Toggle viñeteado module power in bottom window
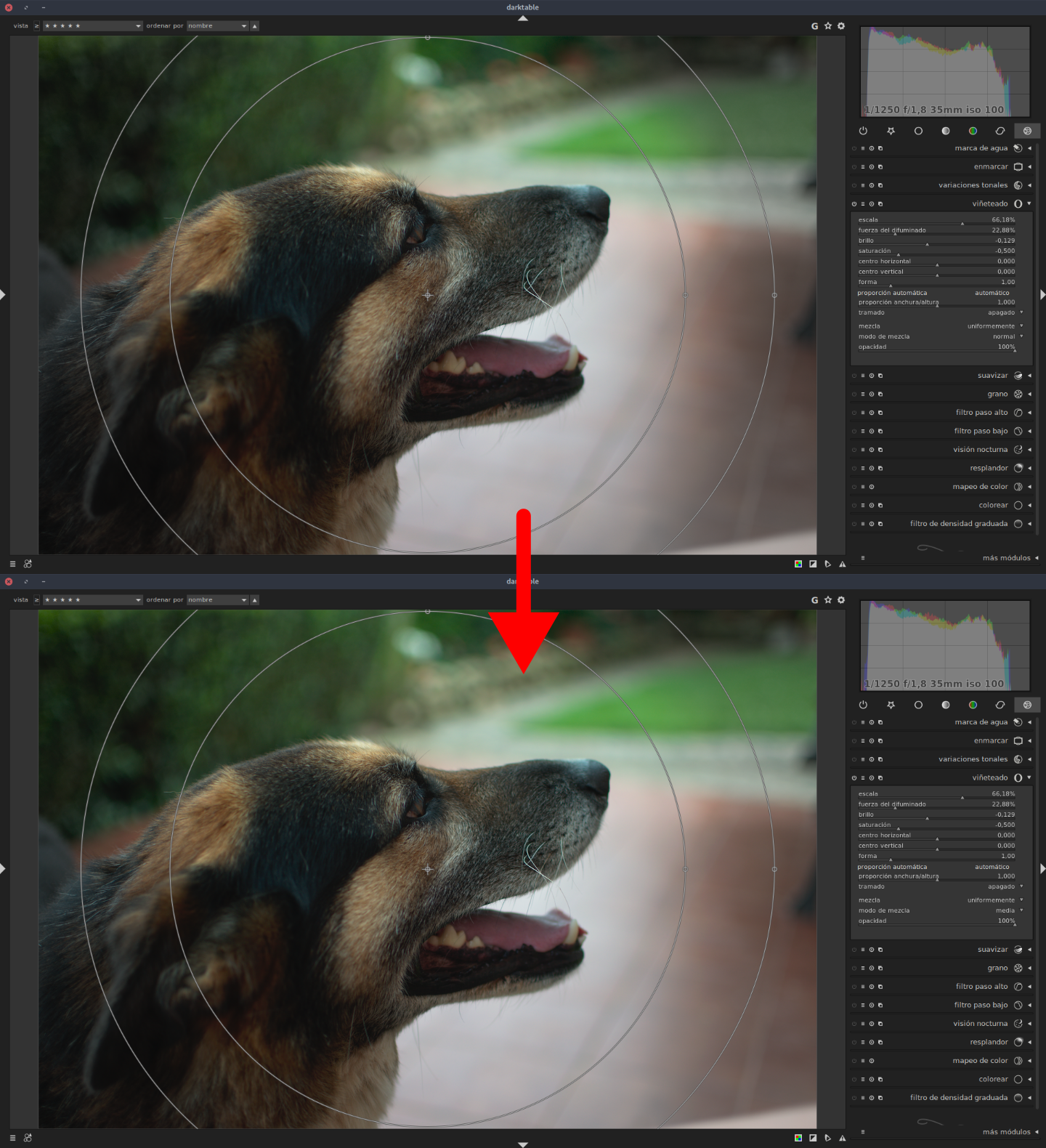This screenshot has width=1046, height=1148. point(854,778)
